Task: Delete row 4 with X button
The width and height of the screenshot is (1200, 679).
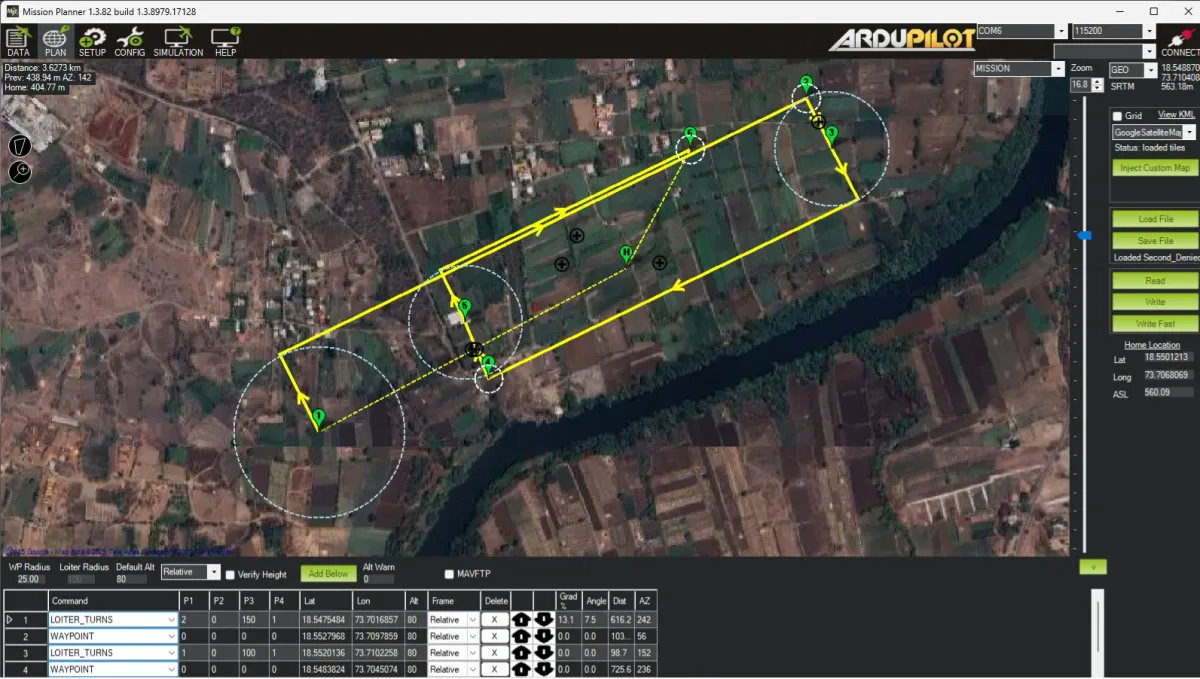Action: [x=494, y=669]
